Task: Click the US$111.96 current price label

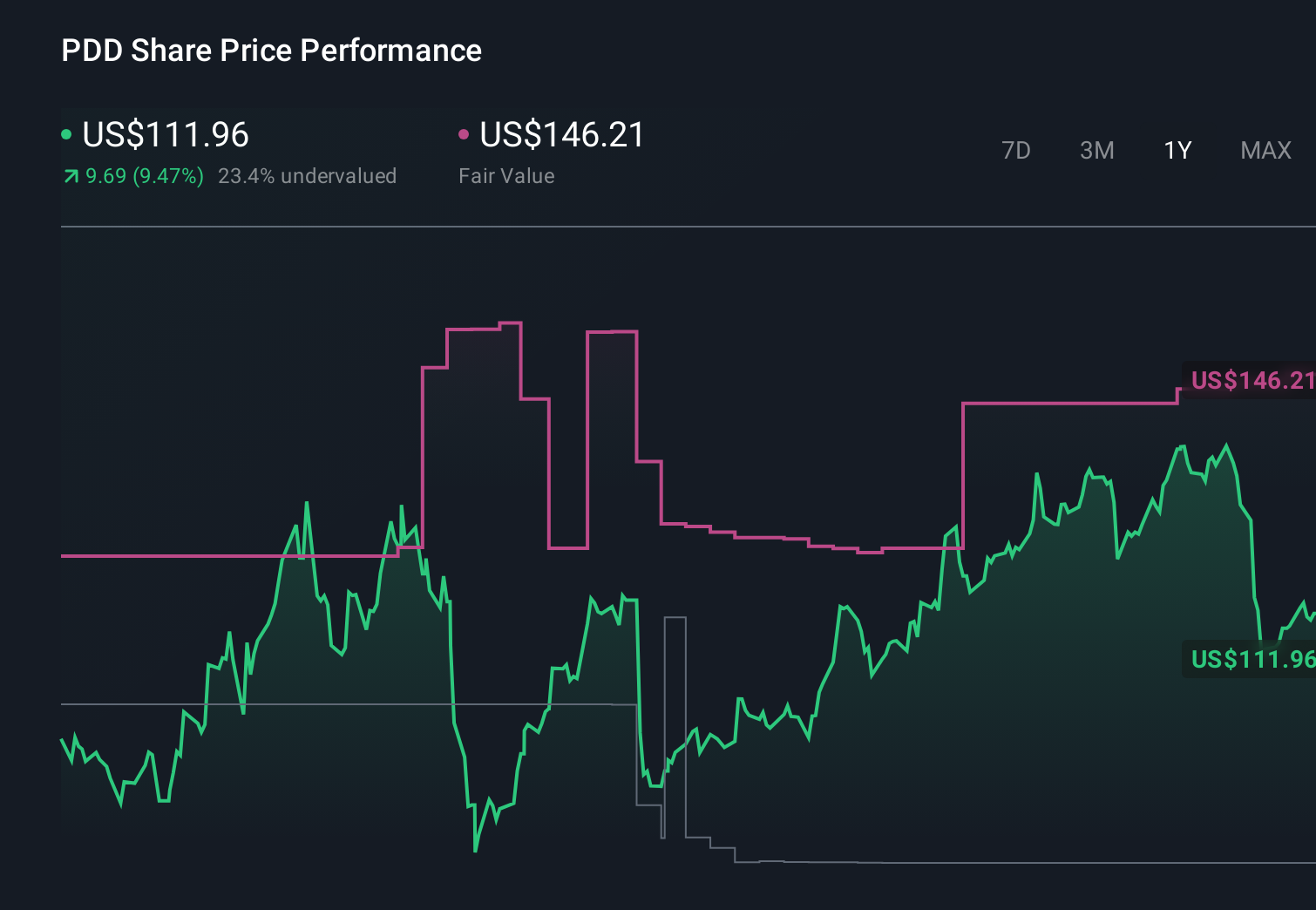Action: point(166,135)
